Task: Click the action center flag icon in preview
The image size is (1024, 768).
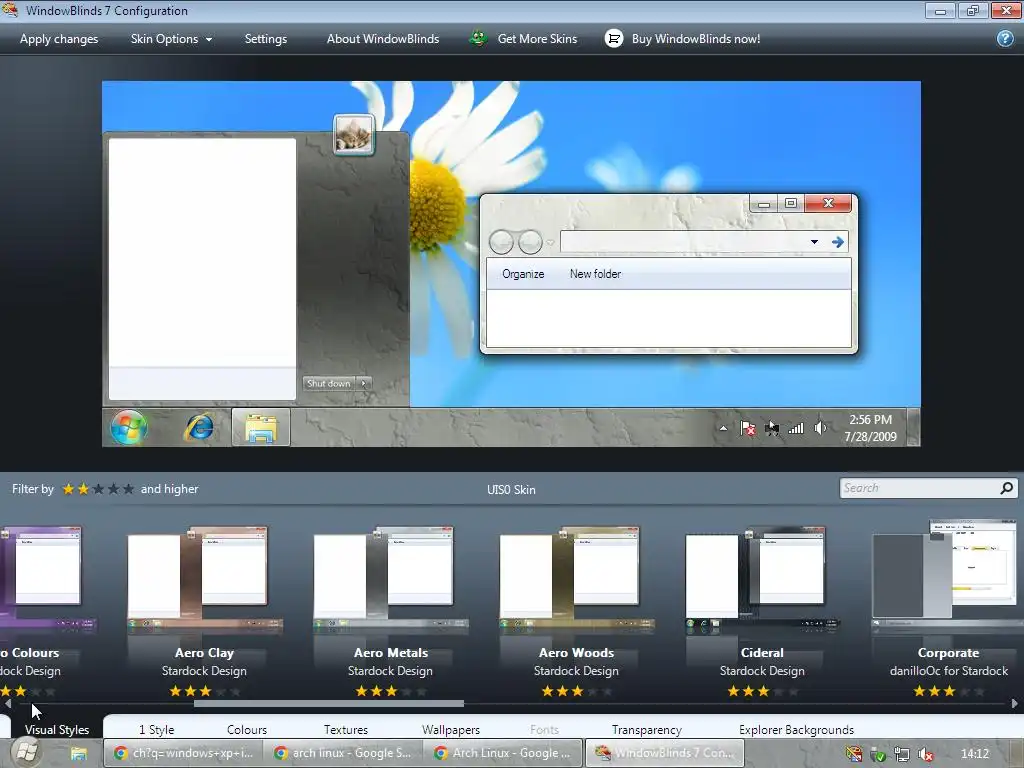Action: point(748,428)
